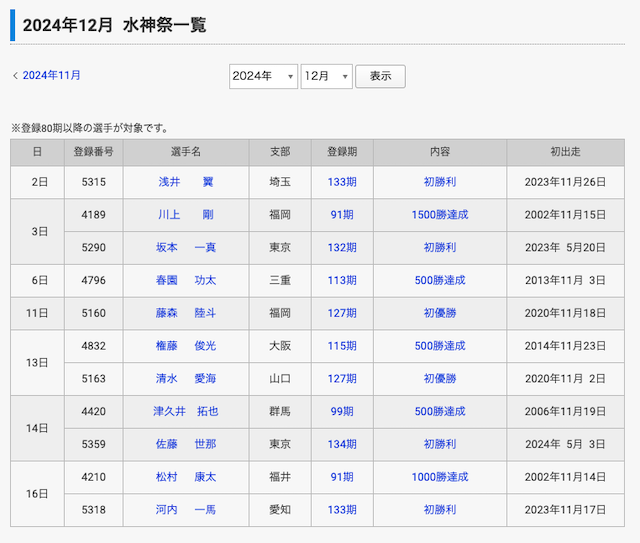
Task: Open racer 佐藤 世那 profile link
Action: 186,444
